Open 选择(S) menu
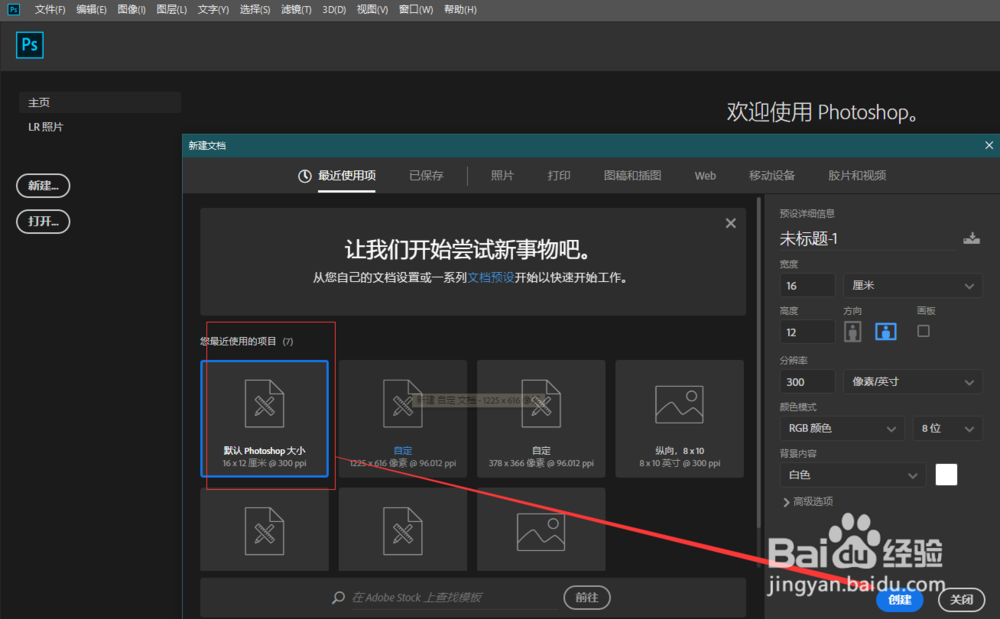The width and height of the screenshot is (1000, 619). 254,10
